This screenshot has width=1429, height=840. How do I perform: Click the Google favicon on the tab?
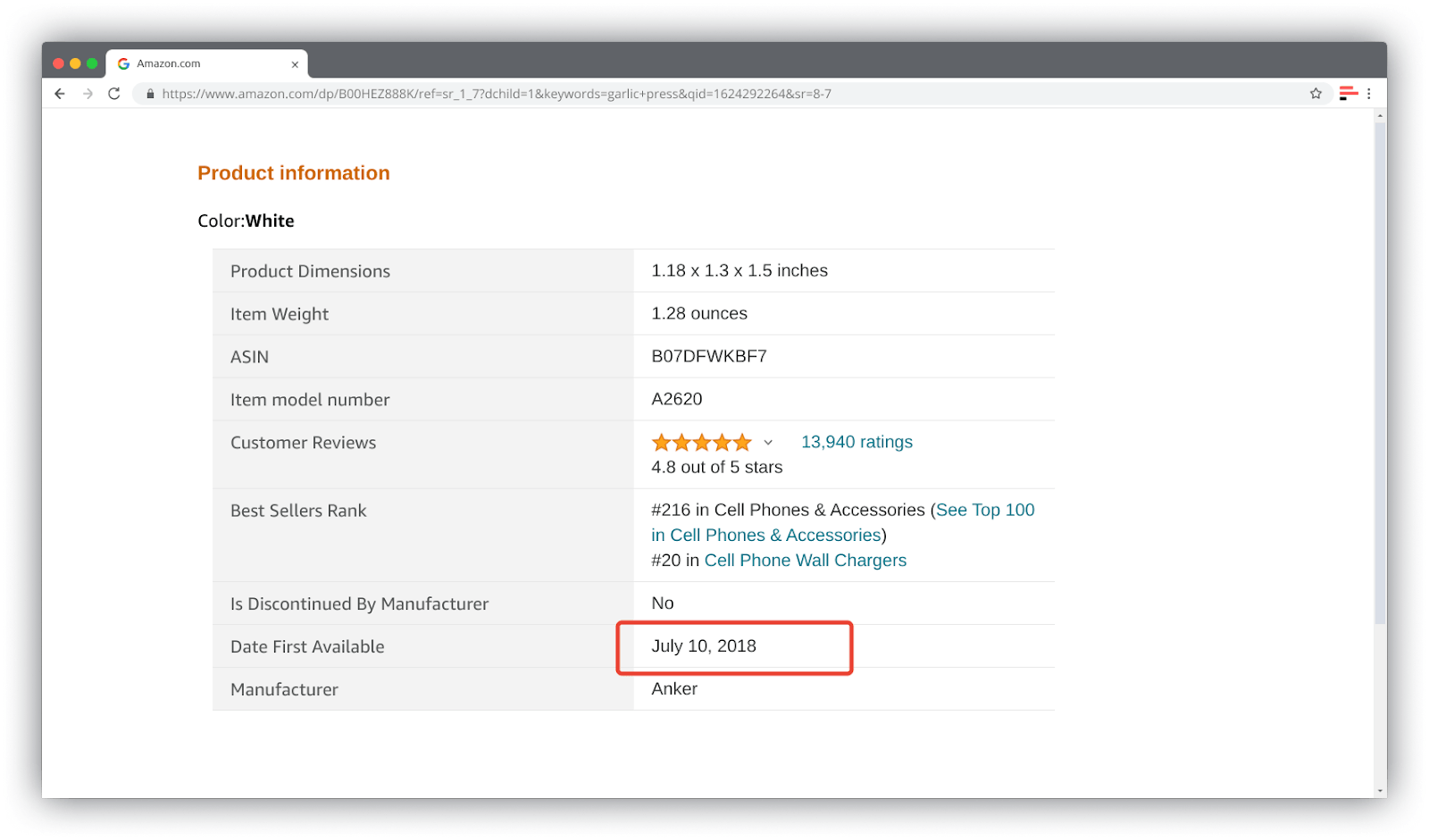pyautogui.click(x=123, y=62)
